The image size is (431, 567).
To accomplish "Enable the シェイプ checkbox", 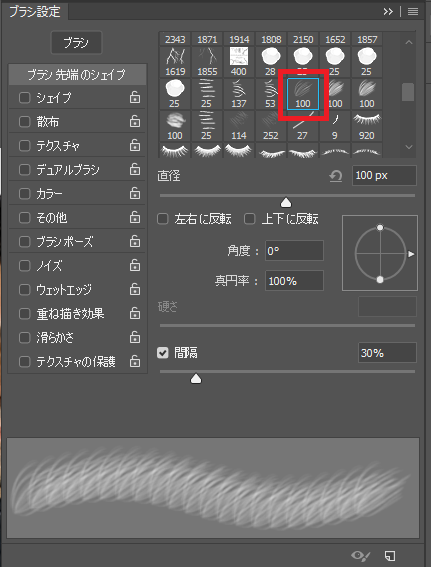I will 25,98.
